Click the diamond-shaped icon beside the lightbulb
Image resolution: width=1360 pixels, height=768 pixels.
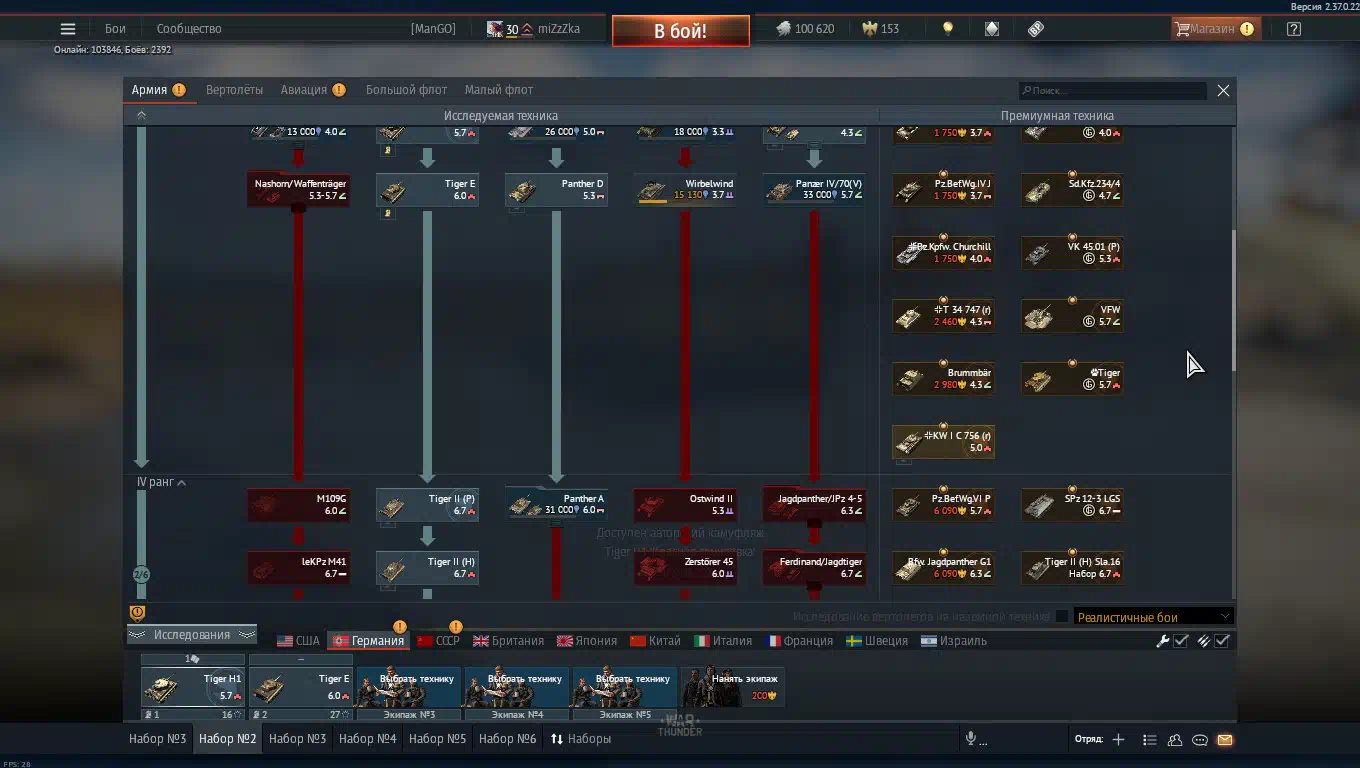(x=992, y=29)
